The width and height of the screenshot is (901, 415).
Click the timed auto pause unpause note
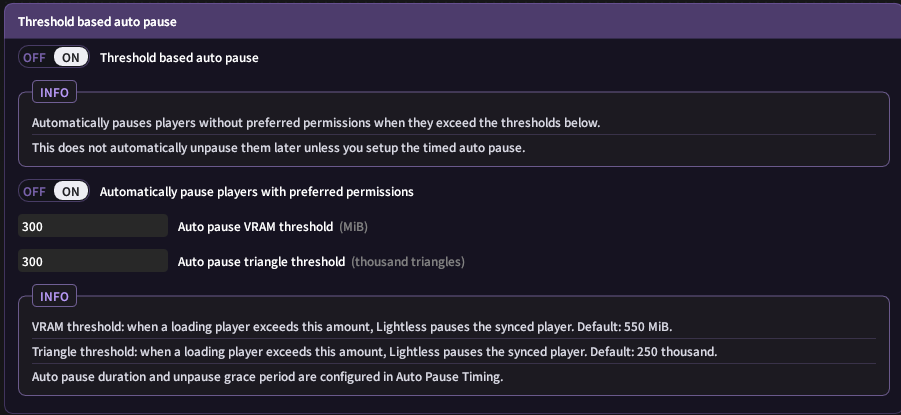point(279,148)
